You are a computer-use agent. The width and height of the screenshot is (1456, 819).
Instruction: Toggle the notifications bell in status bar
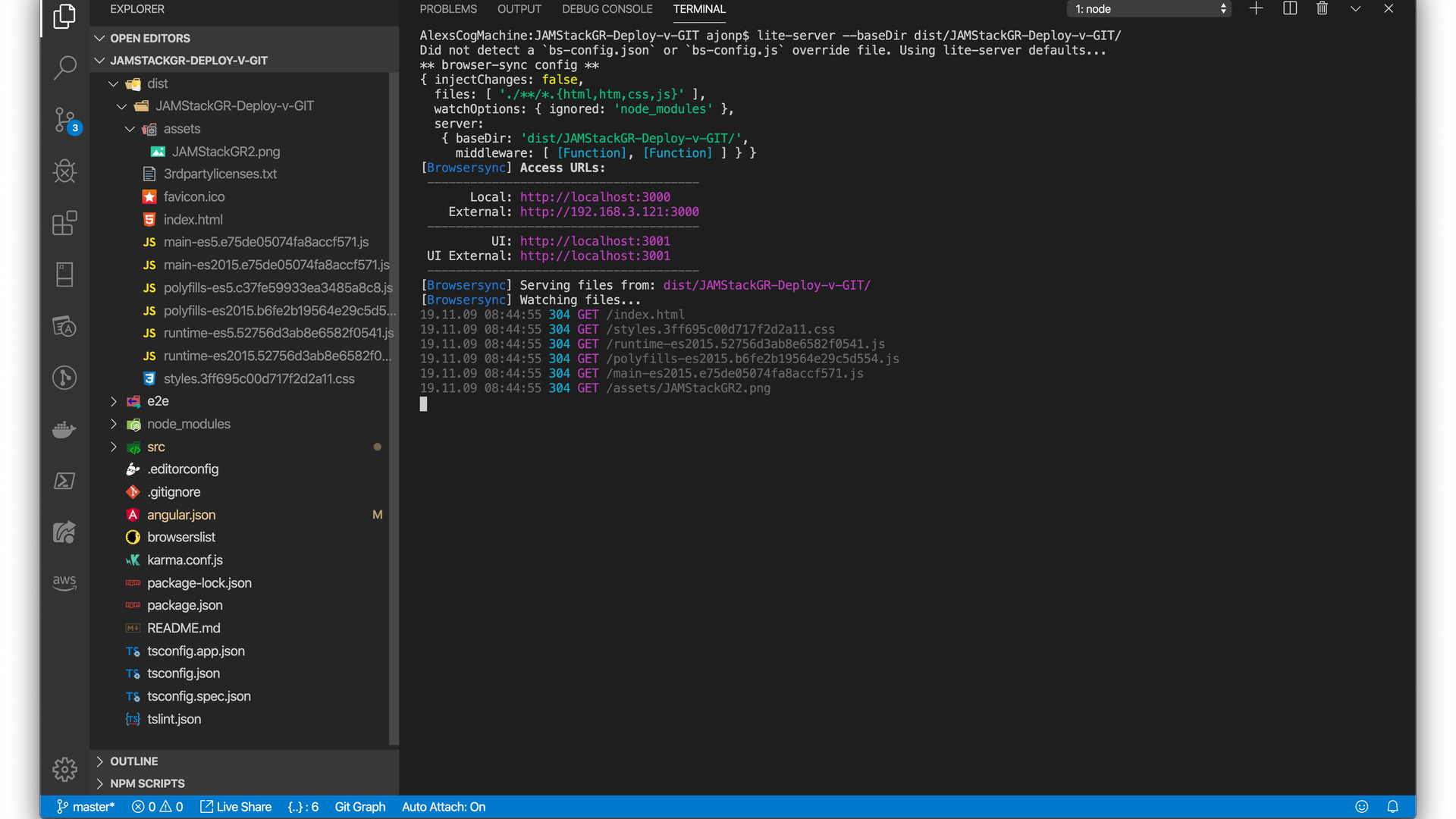pyautogui.click(x=1392, y=807)
